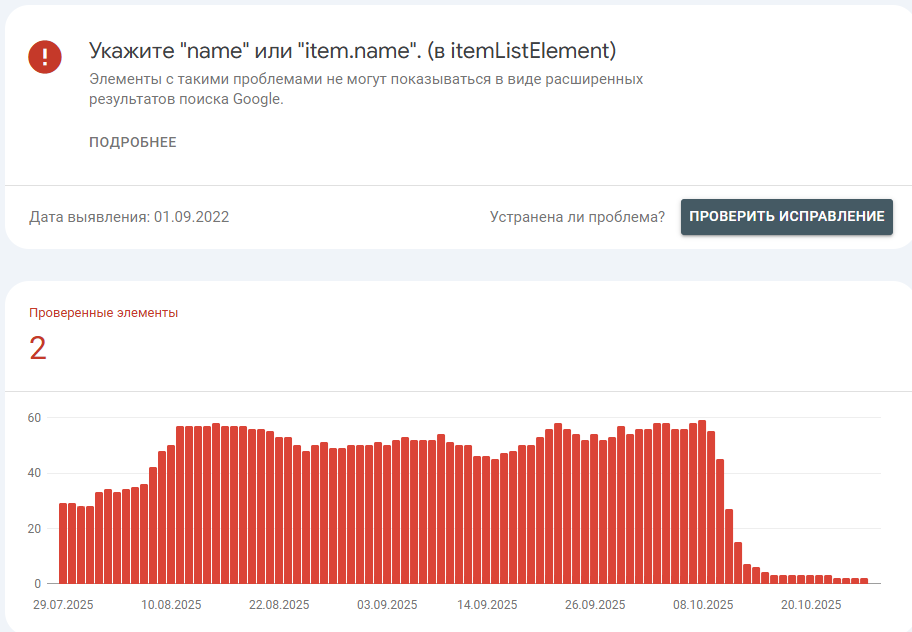Click the 20.10.2025 date axis label
Image resolution: width=912 pixels, height=632 pixels.
tap(811, 605)
